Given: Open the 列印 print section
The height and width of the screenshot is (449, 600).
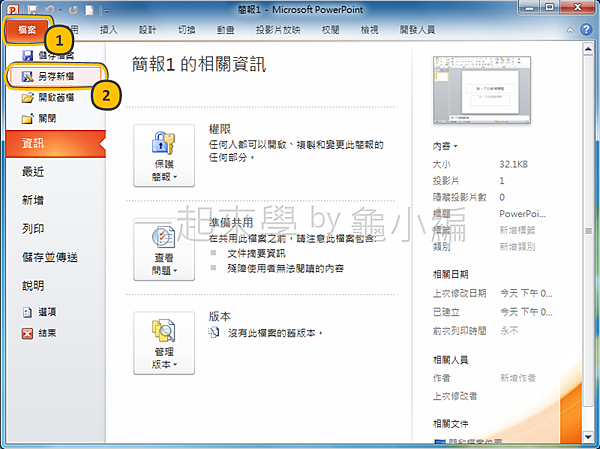Looking at the screenshot, I should (33, 229).
